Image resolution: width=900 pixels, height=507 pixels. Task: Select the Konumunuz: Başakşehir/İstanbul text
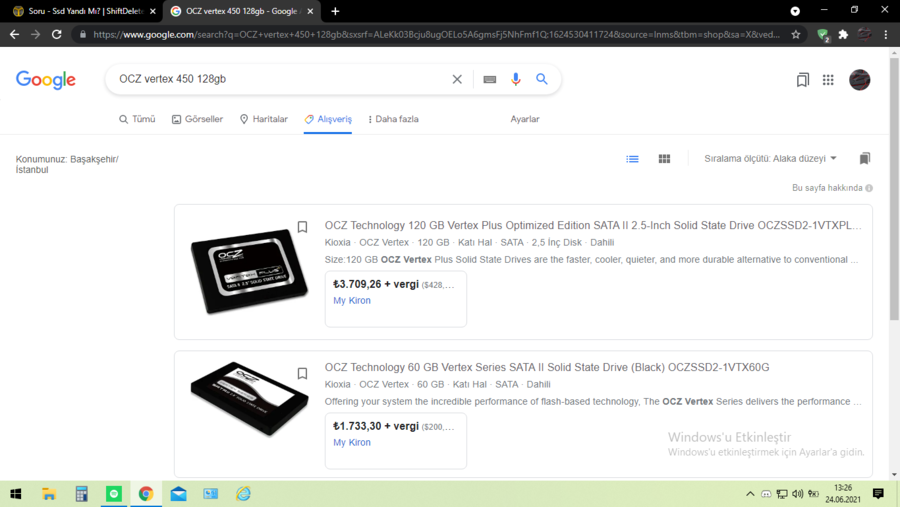pos(67,164)
